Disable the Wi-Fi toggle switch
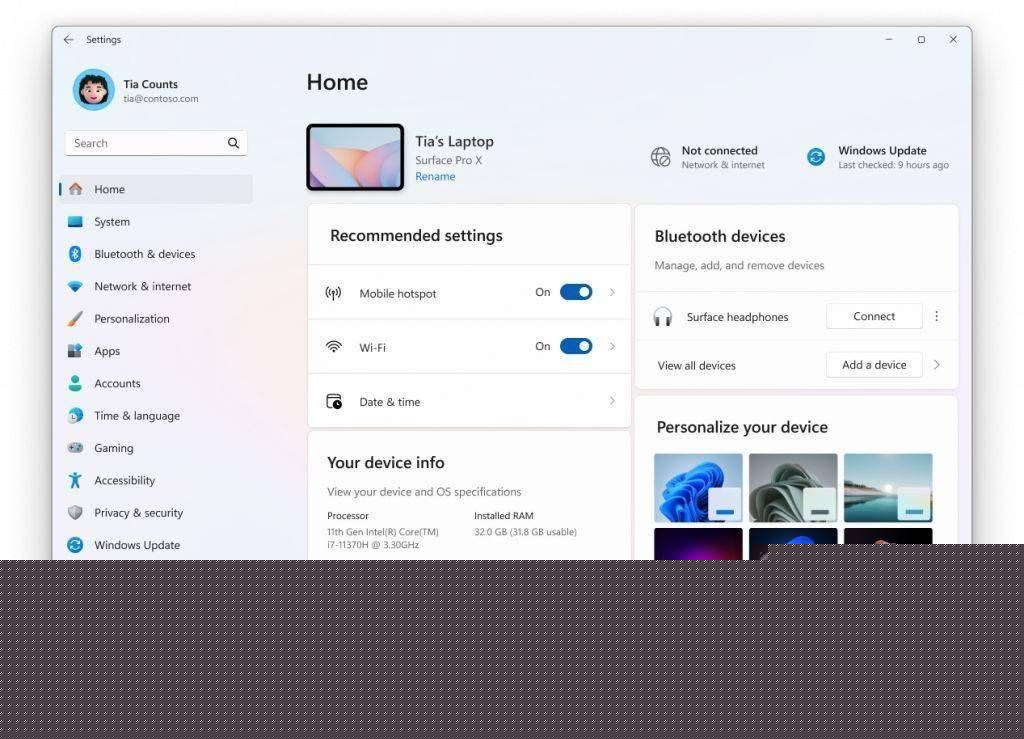Screen dimensions: 1024x739 pyautogui.click(x=576, y=346)
